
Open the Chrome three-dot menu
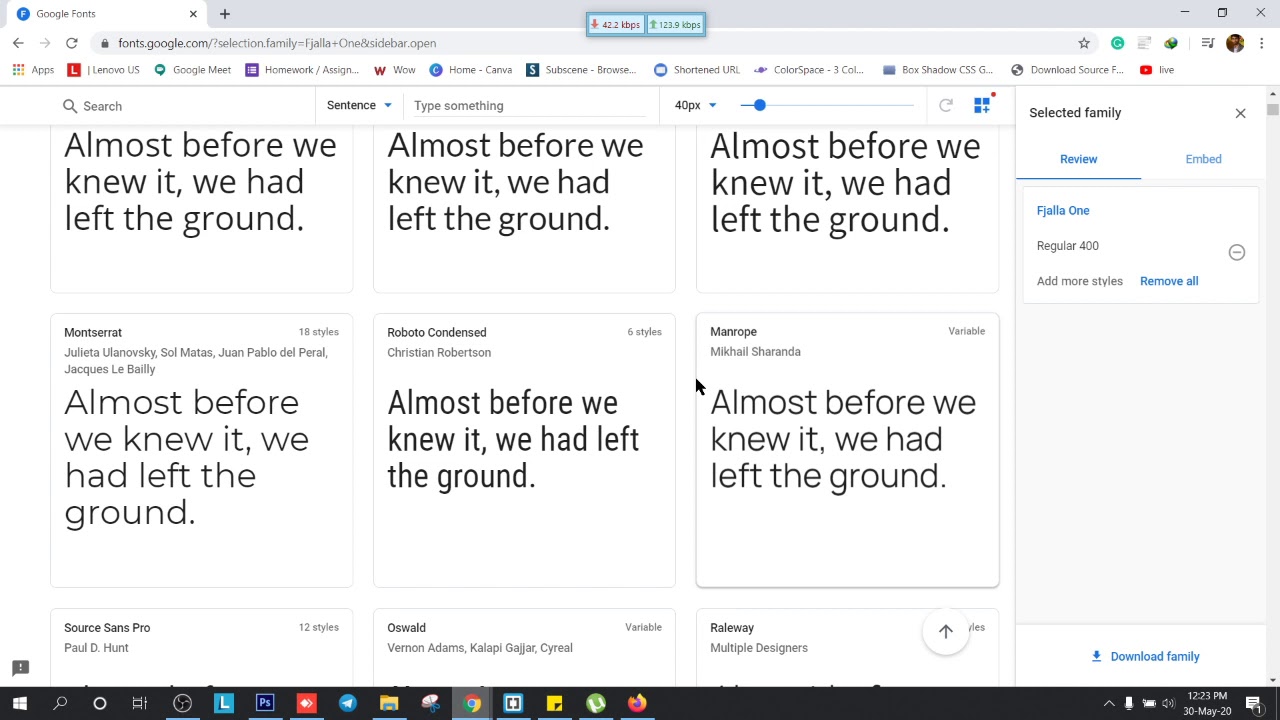(x=1262, y=43)
